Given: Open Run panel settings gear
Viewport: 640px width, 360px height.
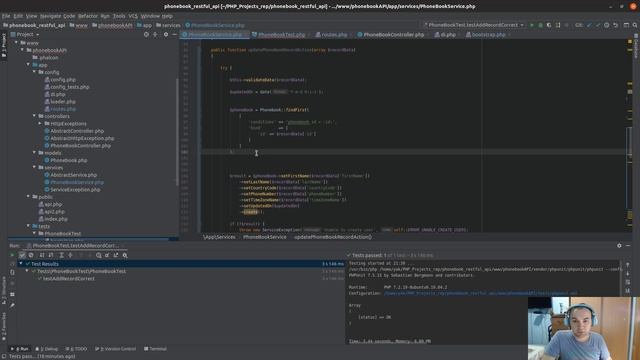Looking at the screenshot, I should coord(619,246).
